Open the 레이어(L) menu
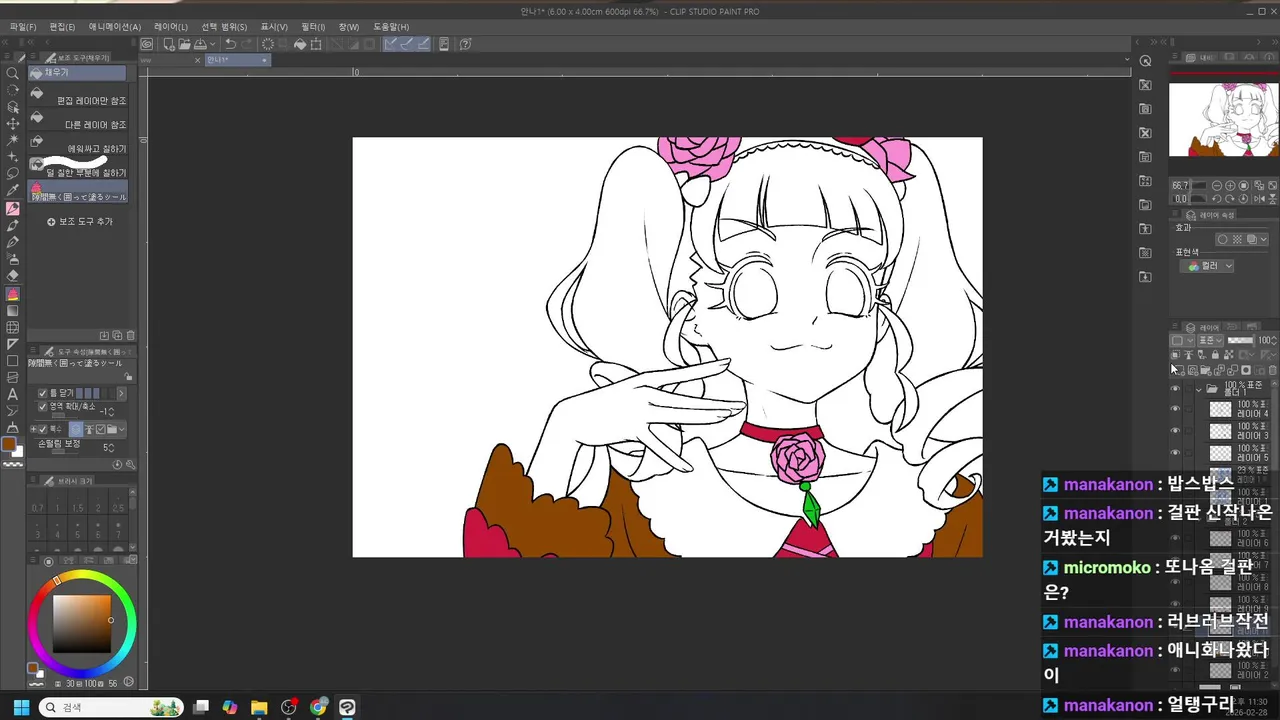This screenshot has height=720, width=1280. [170, 27]
